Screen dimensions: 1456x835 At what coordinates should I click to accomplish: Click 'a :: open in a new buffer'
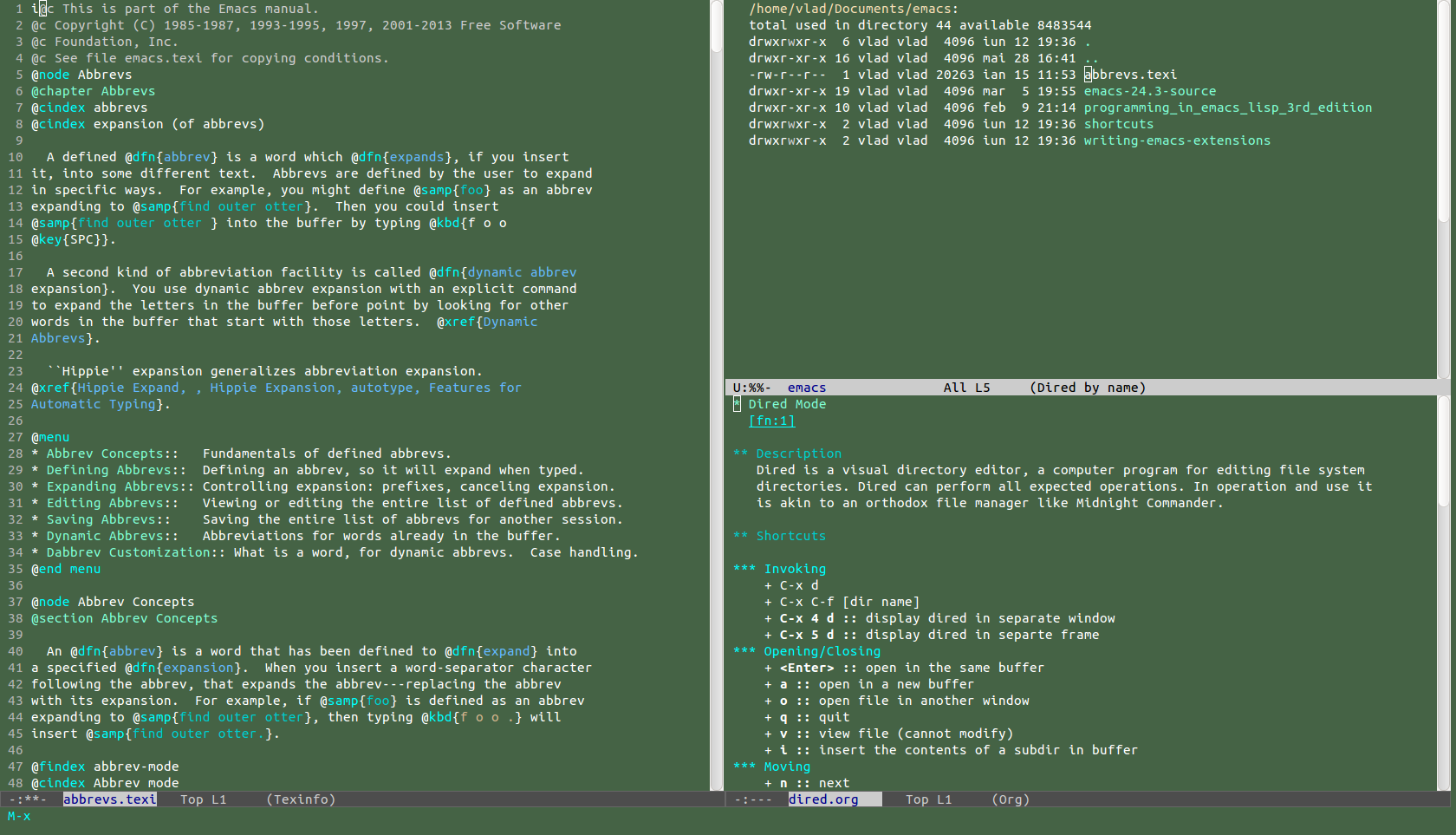(x=868, y=684)
